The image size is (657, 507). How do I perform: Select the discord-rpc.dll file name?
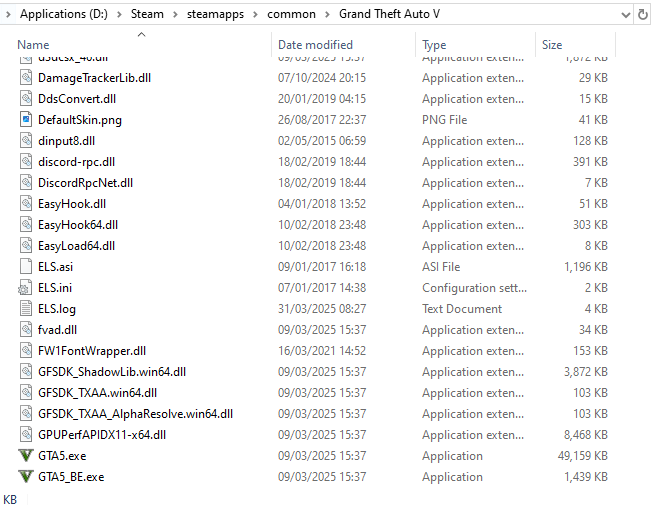pos(76,162)
